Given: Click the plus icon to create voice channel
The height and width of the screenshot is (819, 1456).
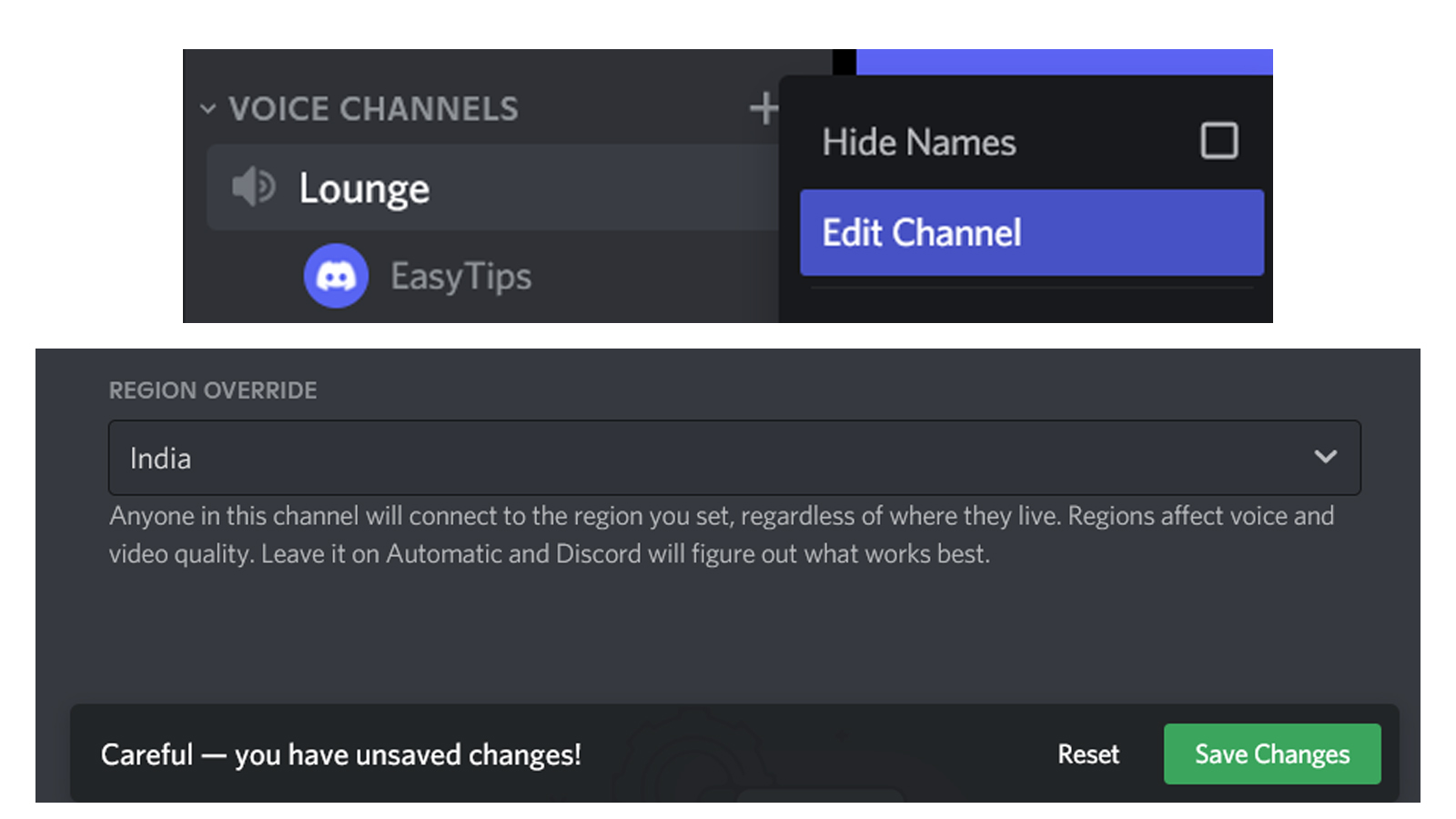Looking at the screenshot, I should [763, 108].
